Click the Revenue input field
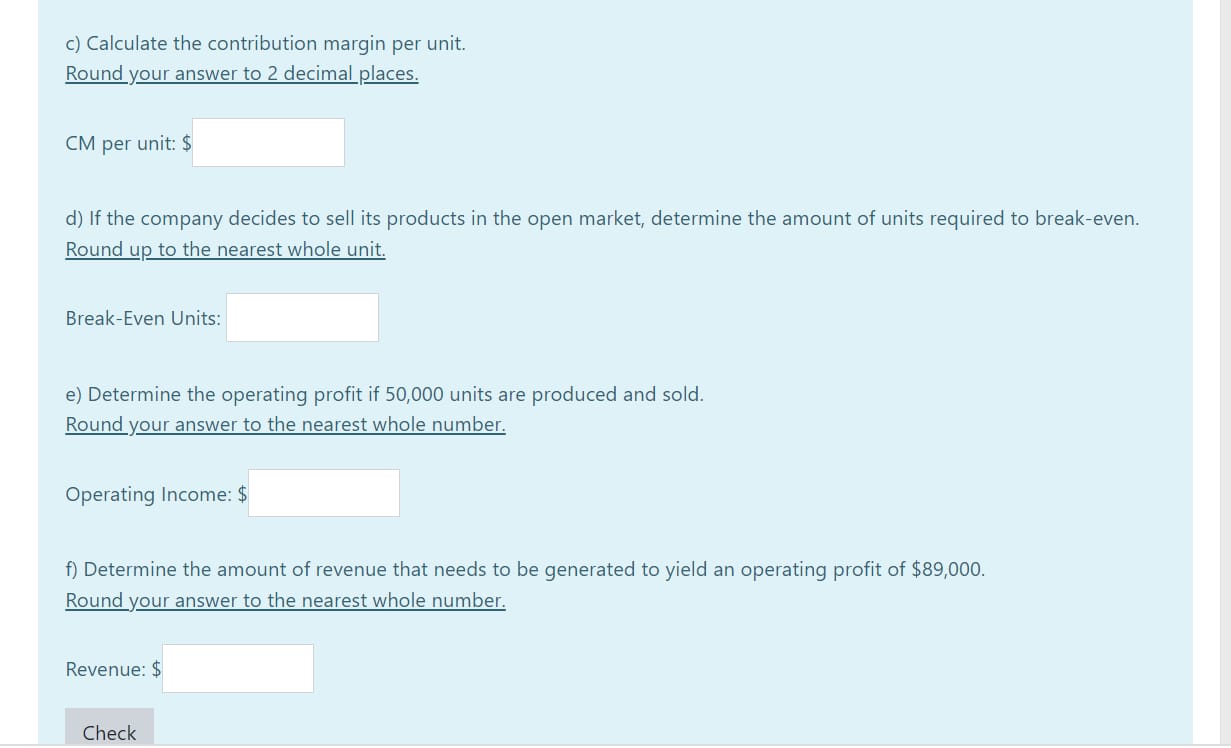Image resolution: width=1231 pixels, height=748 pixels. 237,668
